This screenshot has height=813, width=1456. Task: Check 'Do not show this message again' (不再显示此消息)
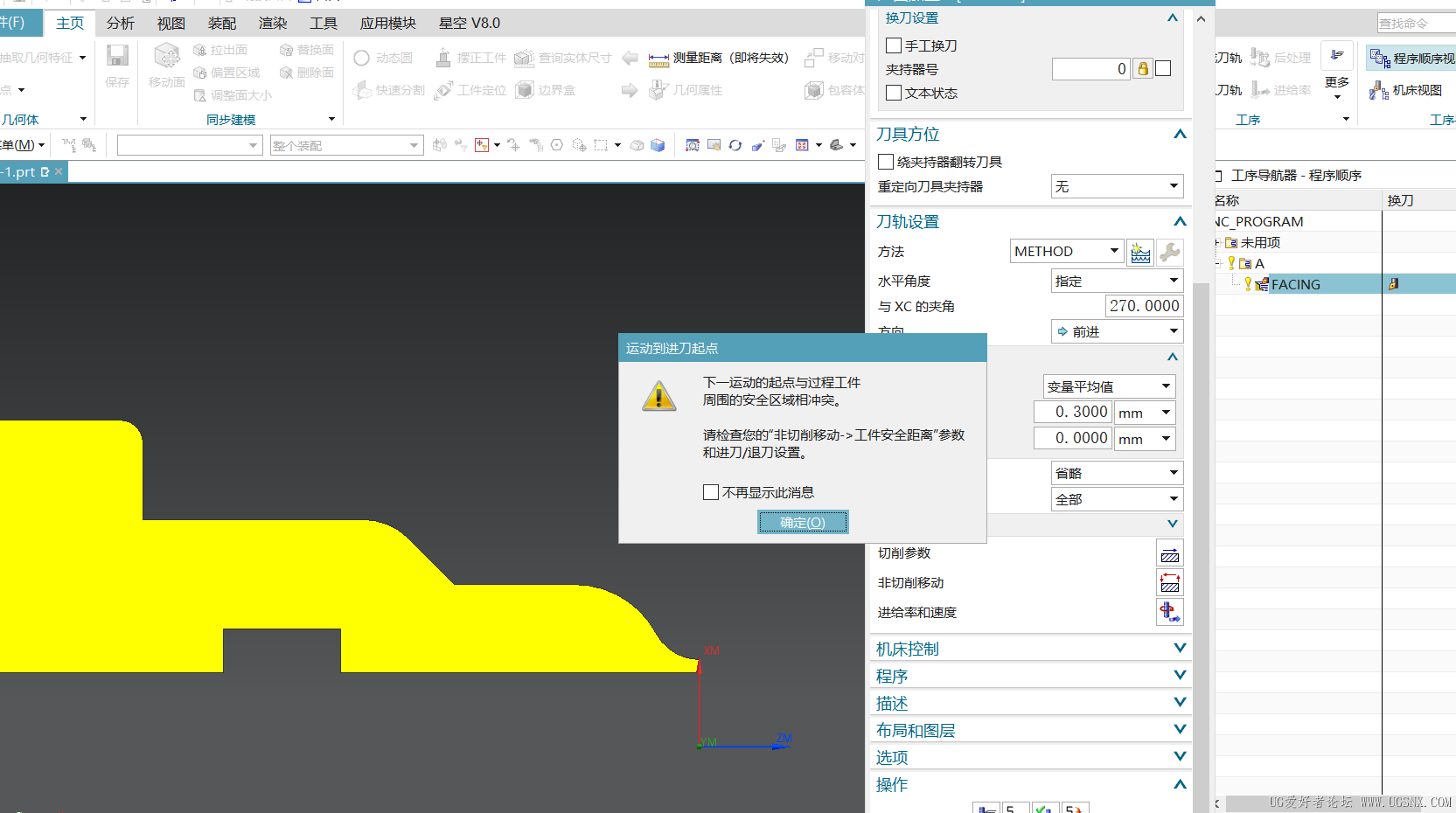pos(711,492)
